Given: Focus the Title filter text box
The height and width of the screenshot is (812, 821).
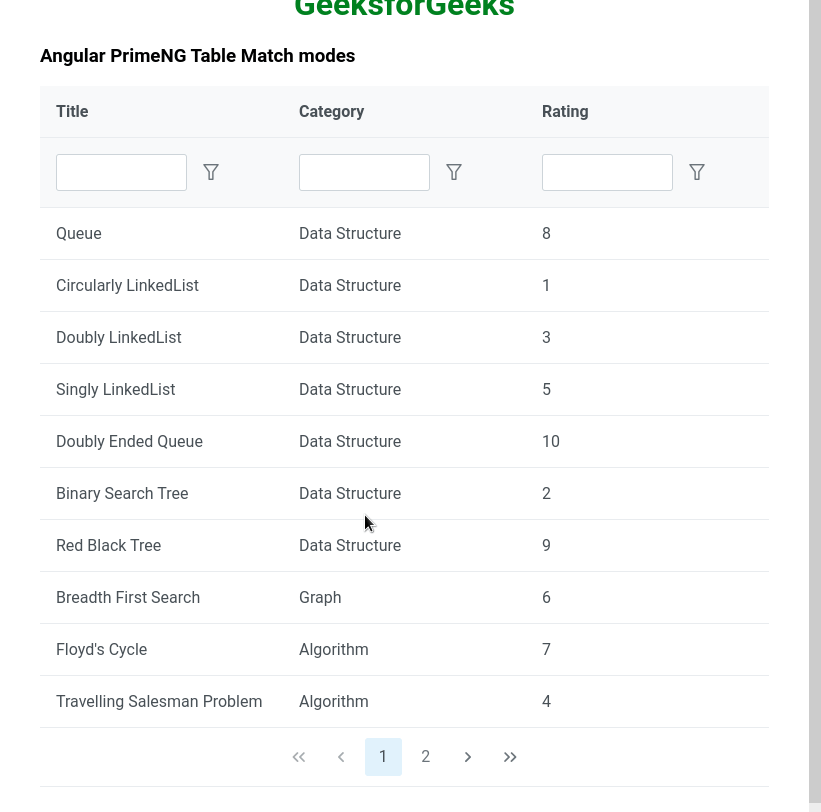Looking at the screenshot, I should (121, 172).
